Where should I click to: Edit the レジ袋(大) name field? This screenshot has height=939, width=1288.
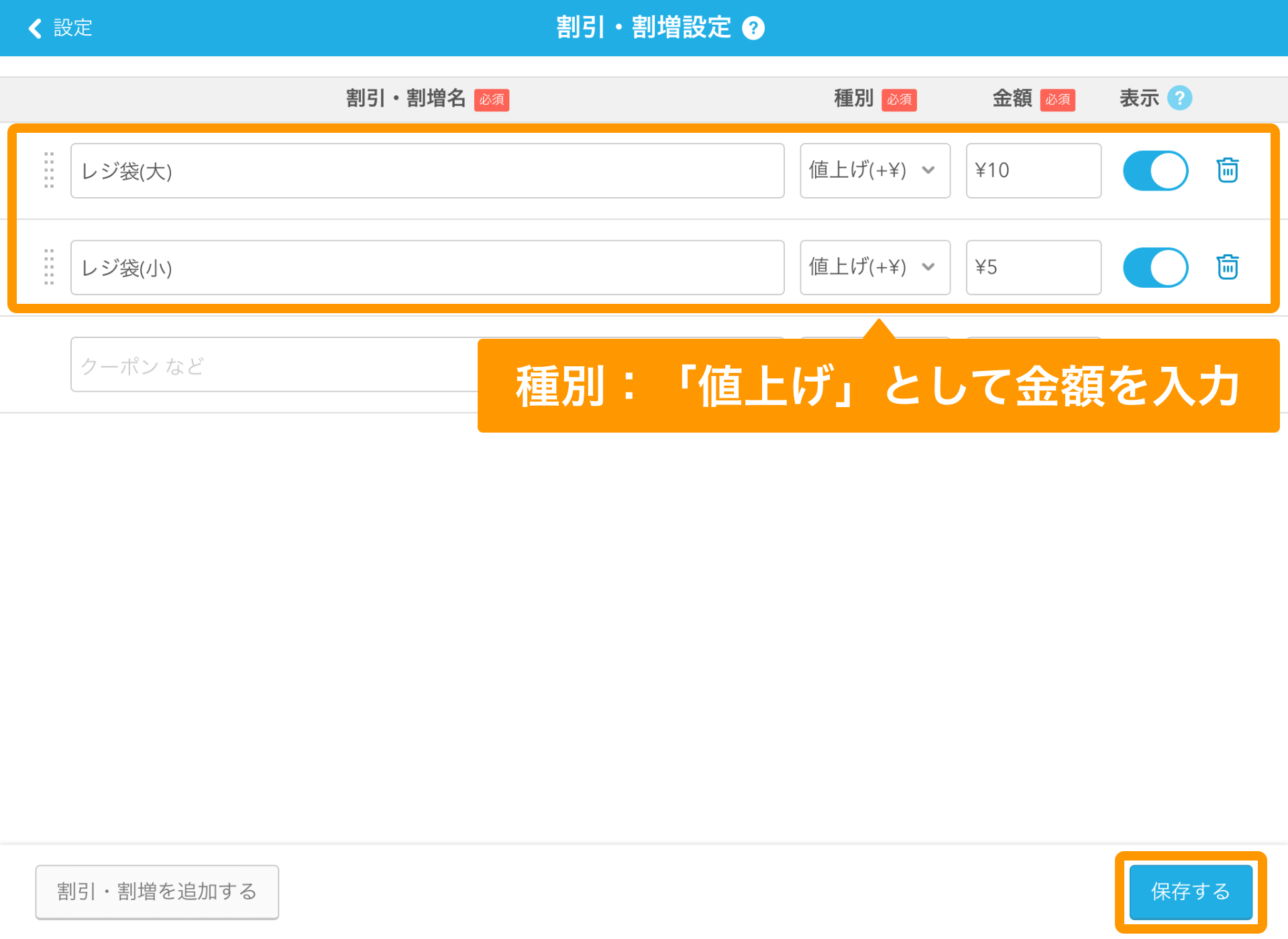pyautogui.click(x=427, y=170)
